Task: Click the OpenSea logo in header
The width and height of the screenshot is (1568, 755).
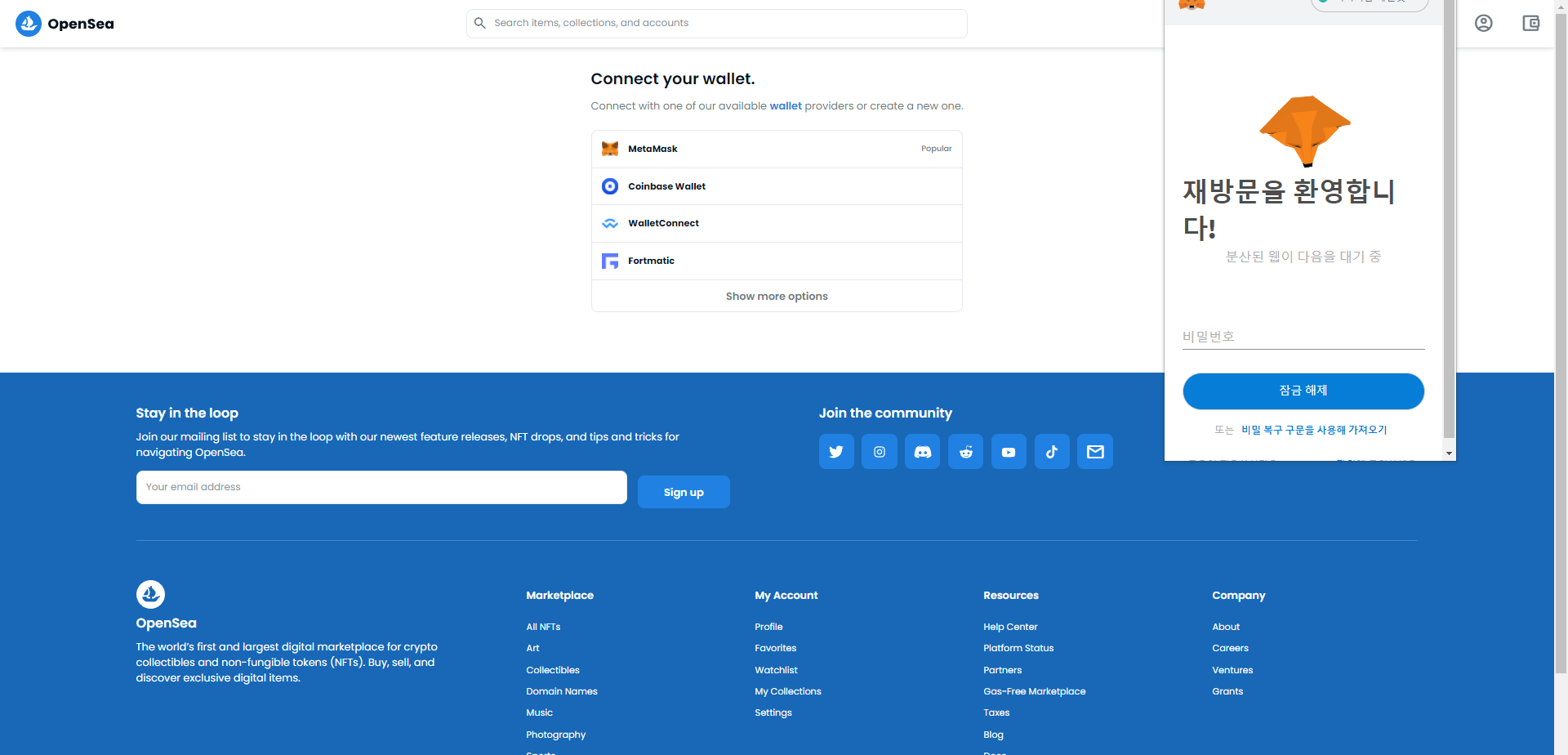Action: tap(65, 24)
